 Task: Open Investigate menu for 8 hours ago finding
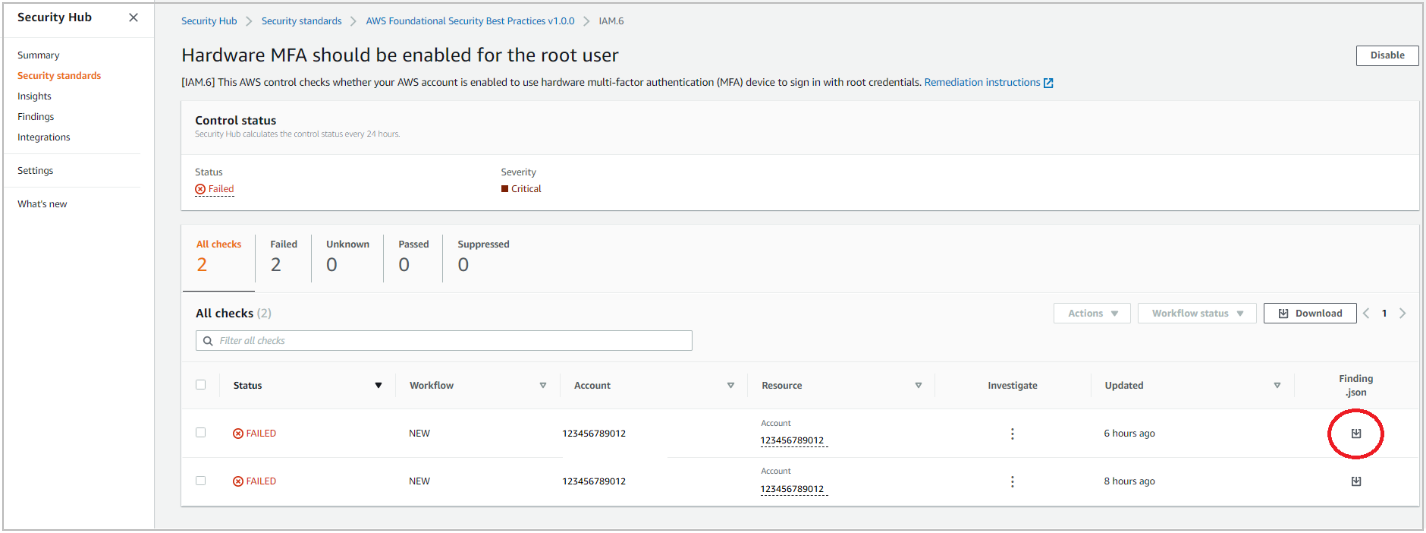(1012, 481)
